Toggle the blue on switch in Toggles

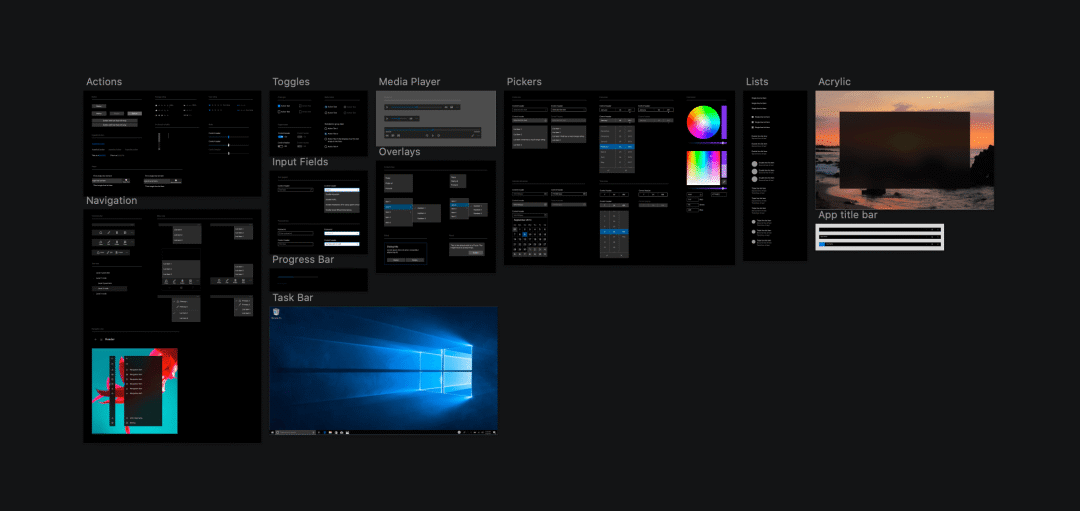282,137
